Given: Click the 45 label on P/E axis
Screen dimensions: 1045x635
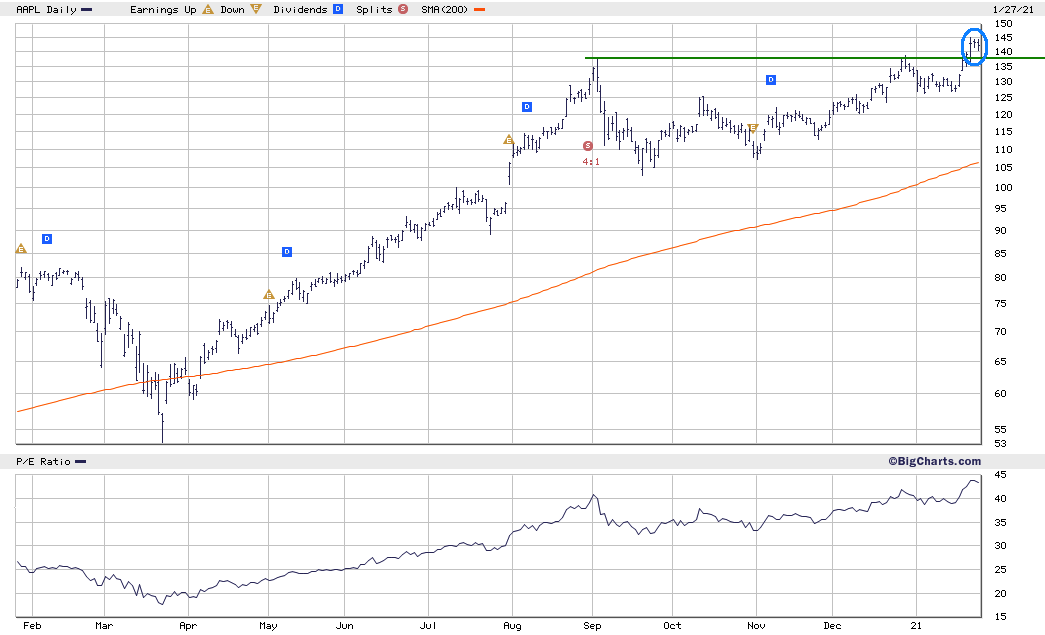Looking at the screenshot, I should click(x=1000, y=475).
